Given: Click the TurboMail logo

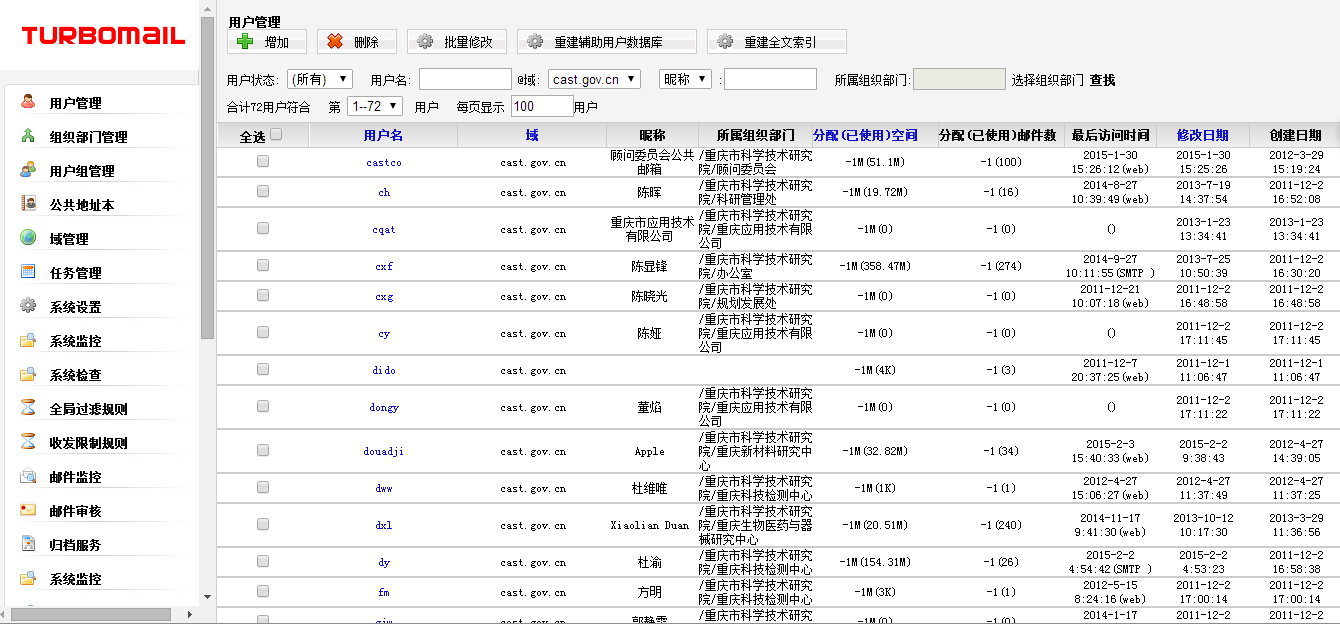Looking at the screenshot, I should 103,36.
